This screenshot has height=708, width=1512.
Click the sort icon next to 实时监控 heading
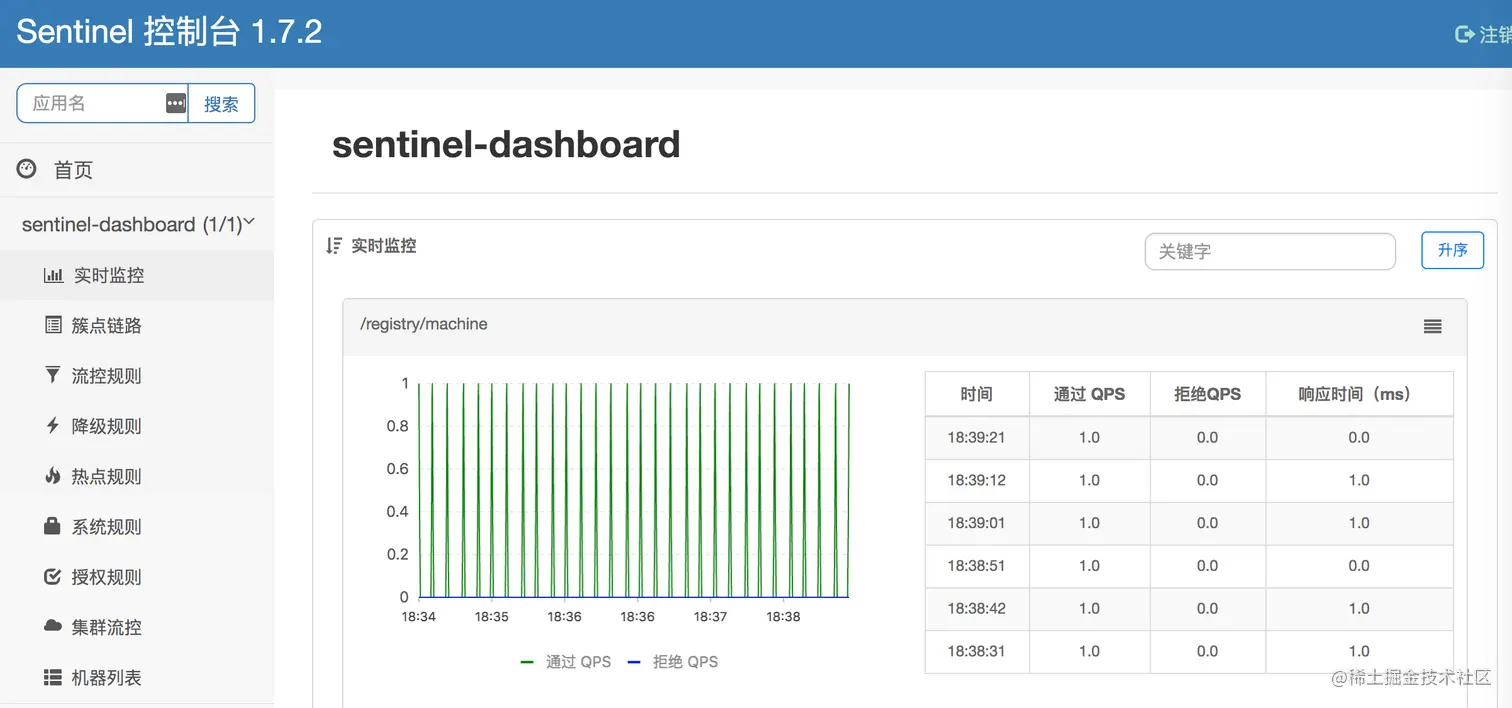(x=334, y=245)
